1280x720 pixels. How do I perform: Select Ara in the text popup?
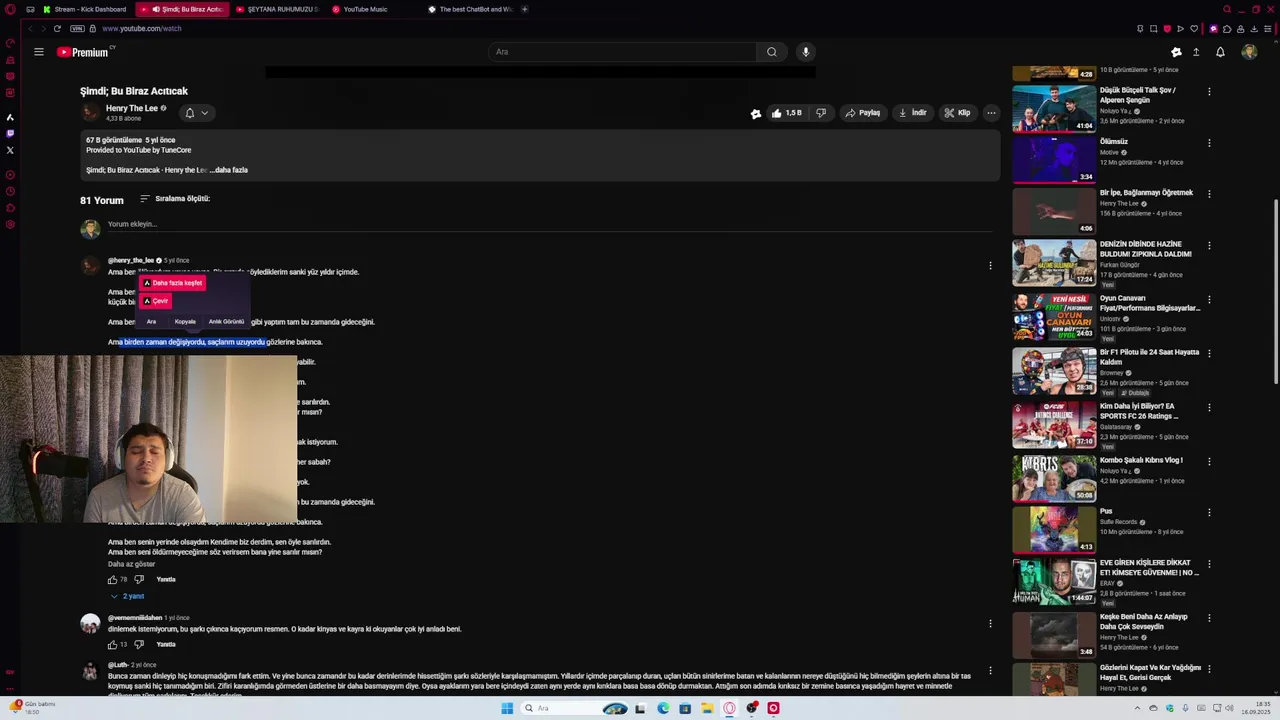(151, 322)
